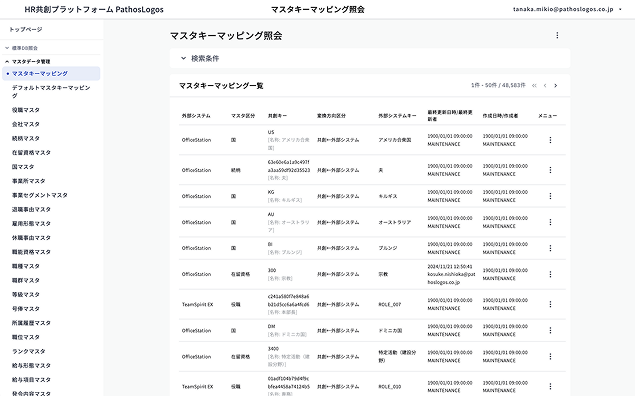Click the 外部システム column header

tap(196, 116)
